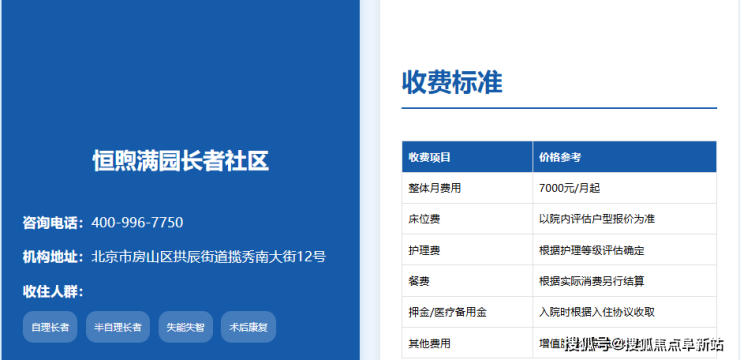The image size is (740, 360).
Task: Select the 餐费 row label
Action: click(x=419, y=282)
